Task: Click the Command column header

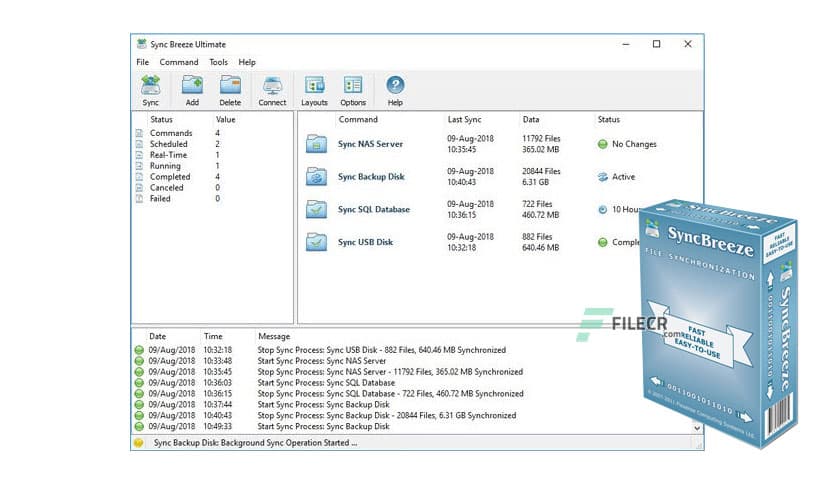Action: click(358, 119)
